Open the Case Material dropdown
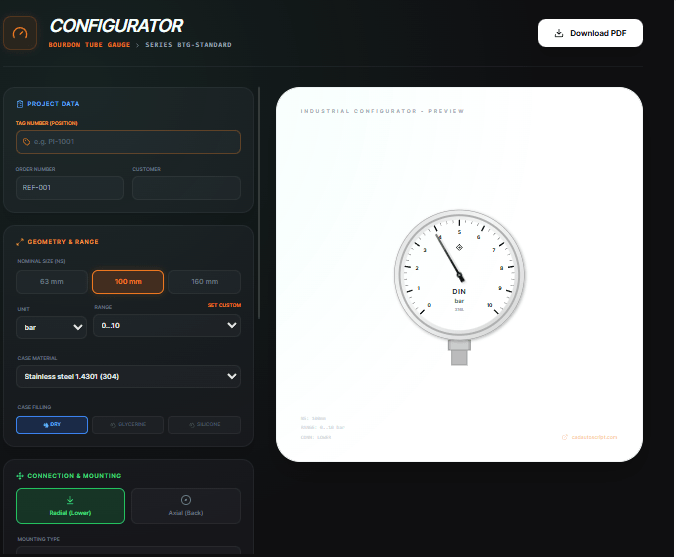Image resolution: width=676 pixels, height=557 pixels. [128, 376]
